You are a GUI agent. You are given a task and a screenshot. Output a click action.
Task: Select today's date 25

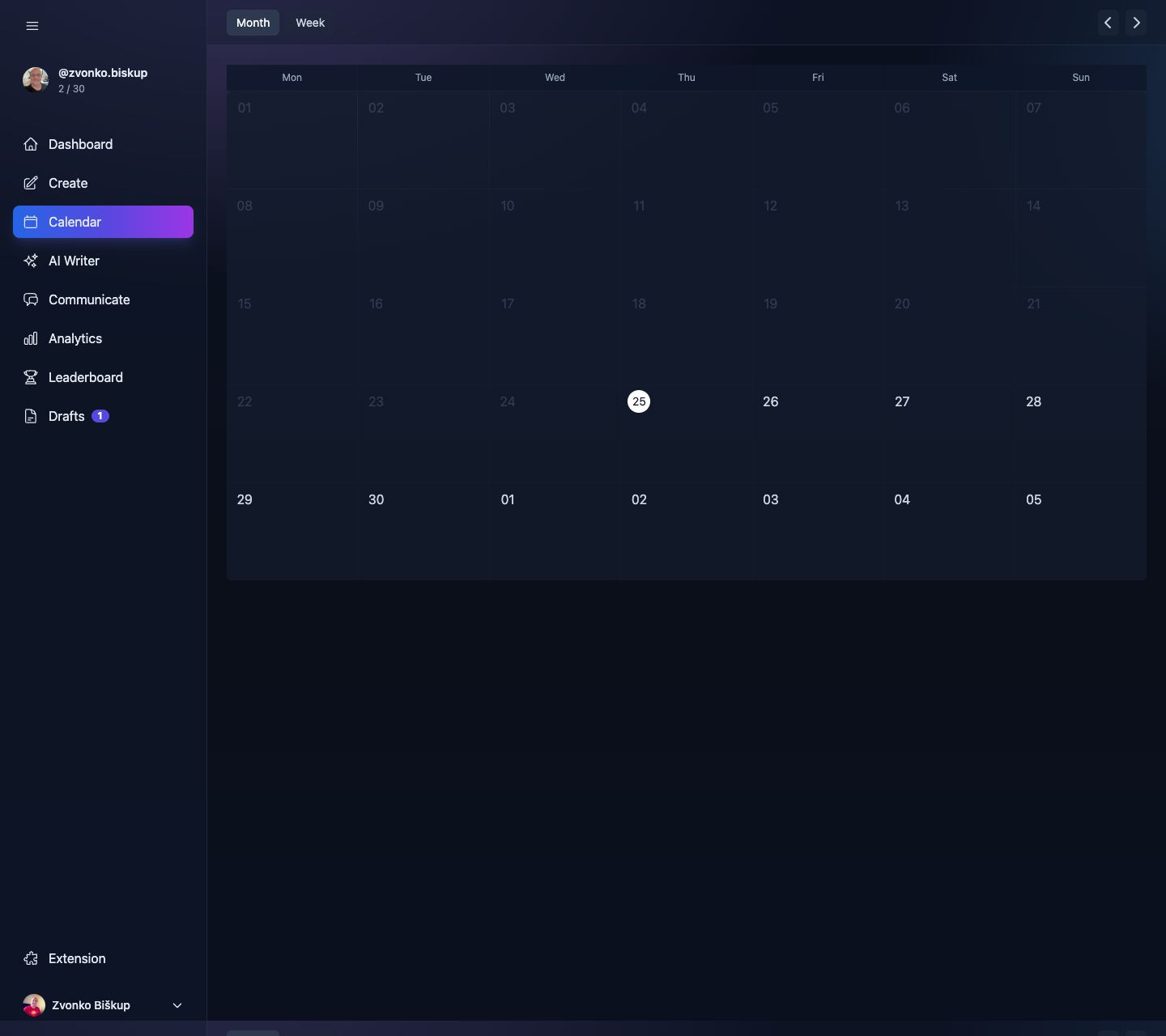[x=639, y=401]
